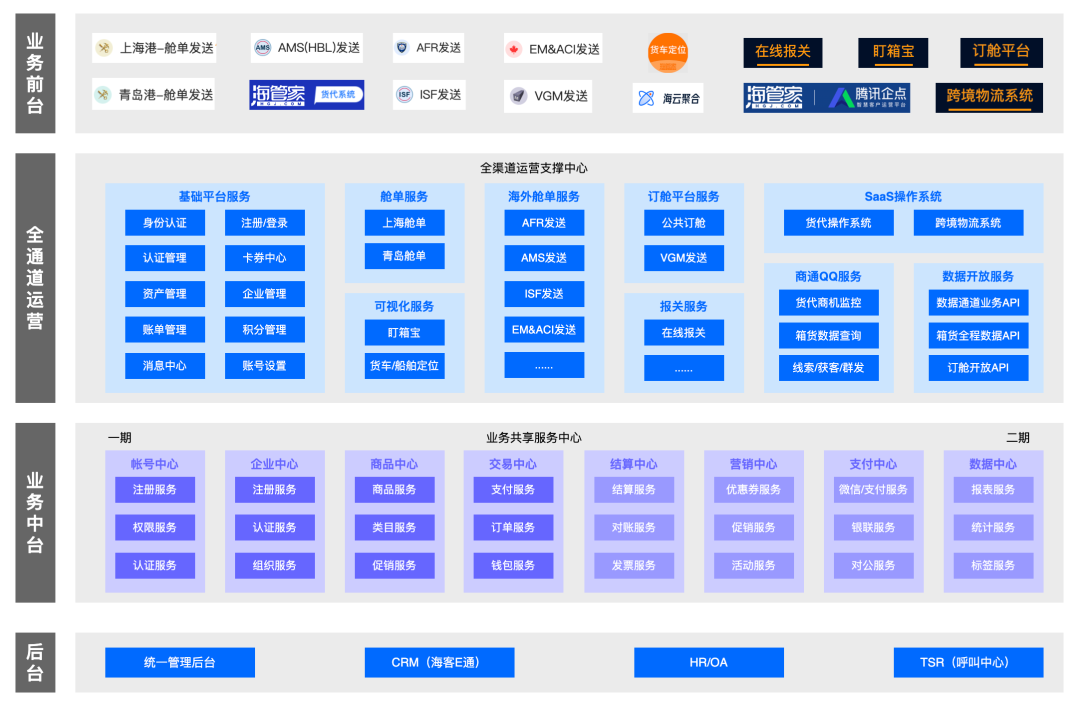This screenshot has width=1080, height=708.
Task: Click 类目服务 under 商品中心
Action: (x=395, y=528)
